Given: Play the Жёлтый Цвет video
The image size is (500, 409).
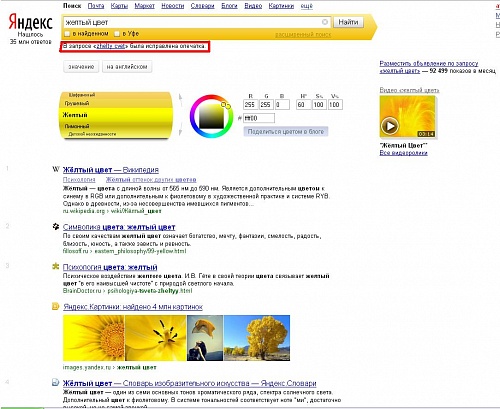Looking at the screenshot, I should (389, 126).
